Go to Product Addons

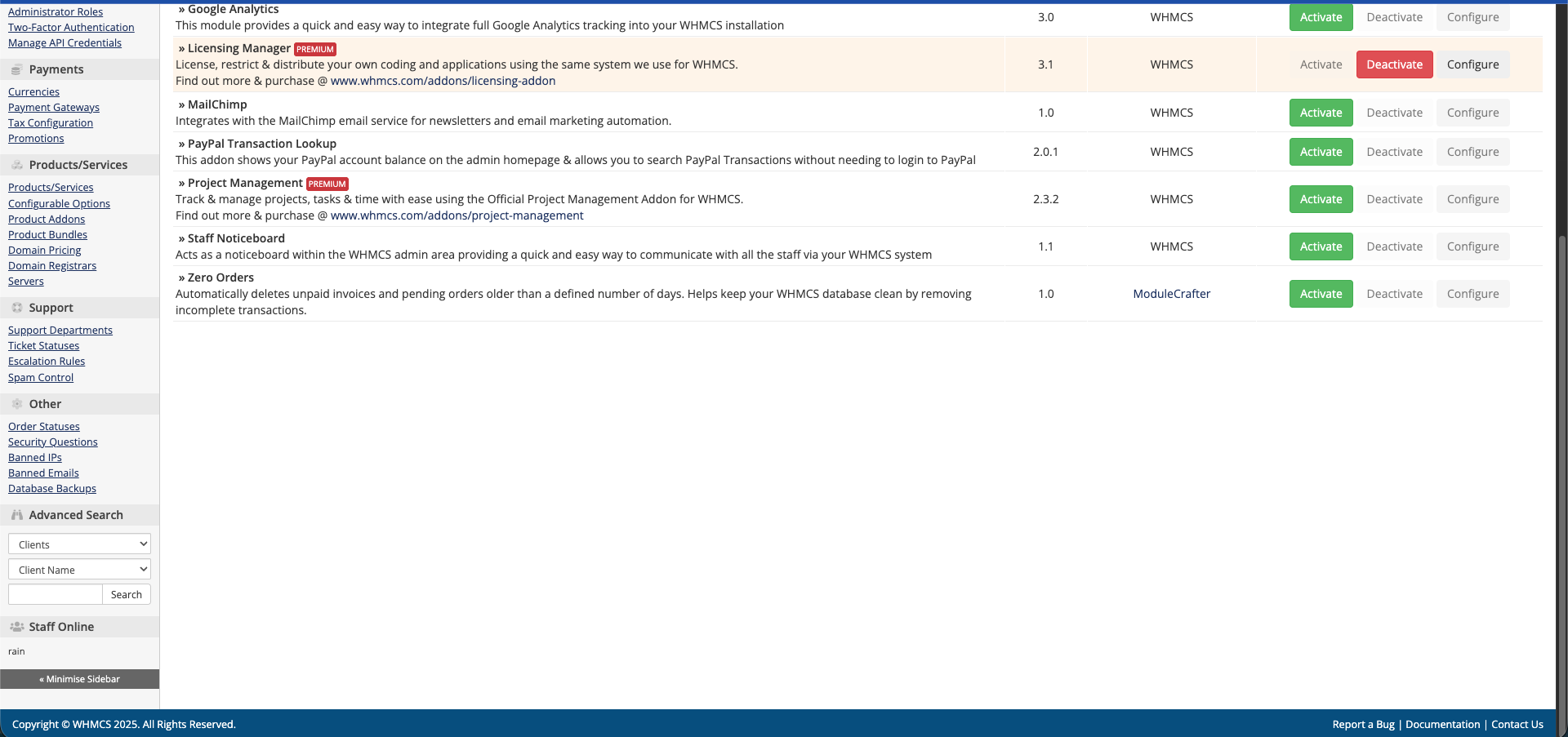coord(47,220)
